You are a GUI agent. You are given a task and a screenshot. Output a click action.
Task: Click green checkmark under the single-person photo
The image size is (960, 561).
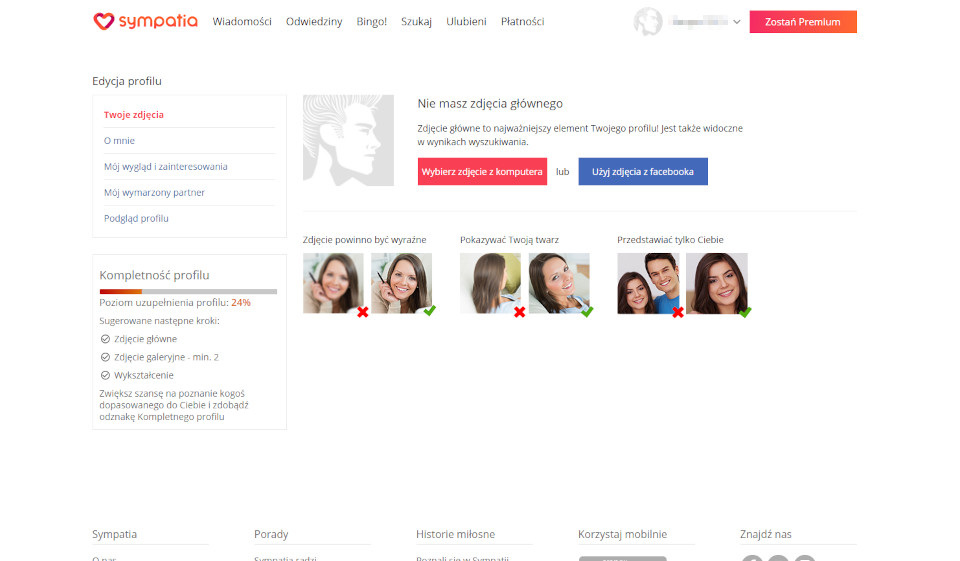point(744,312)
